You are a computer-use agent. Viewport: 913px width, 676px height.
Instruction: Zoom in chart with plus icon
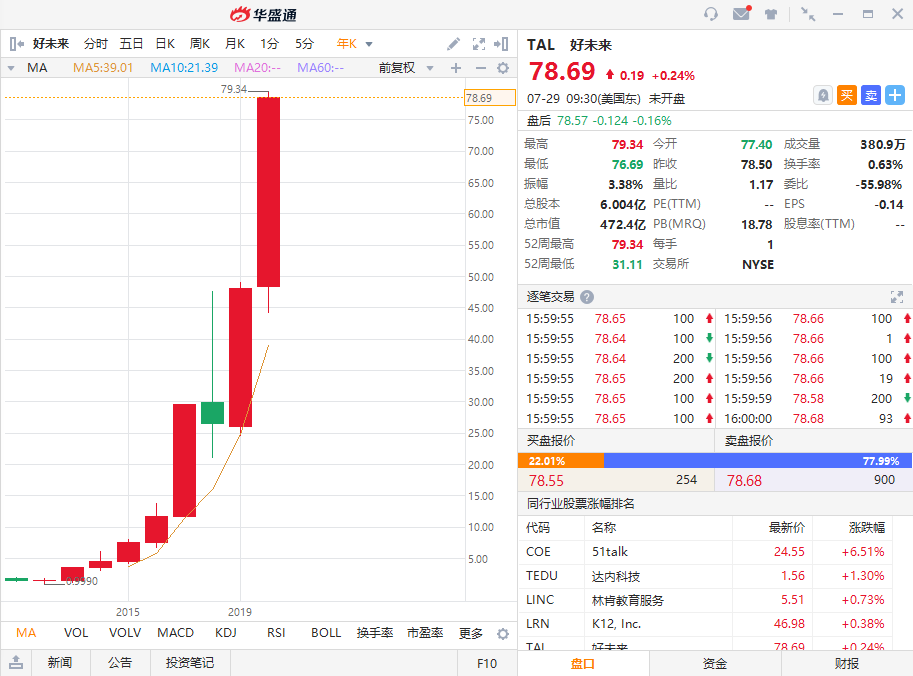[456, 68]
